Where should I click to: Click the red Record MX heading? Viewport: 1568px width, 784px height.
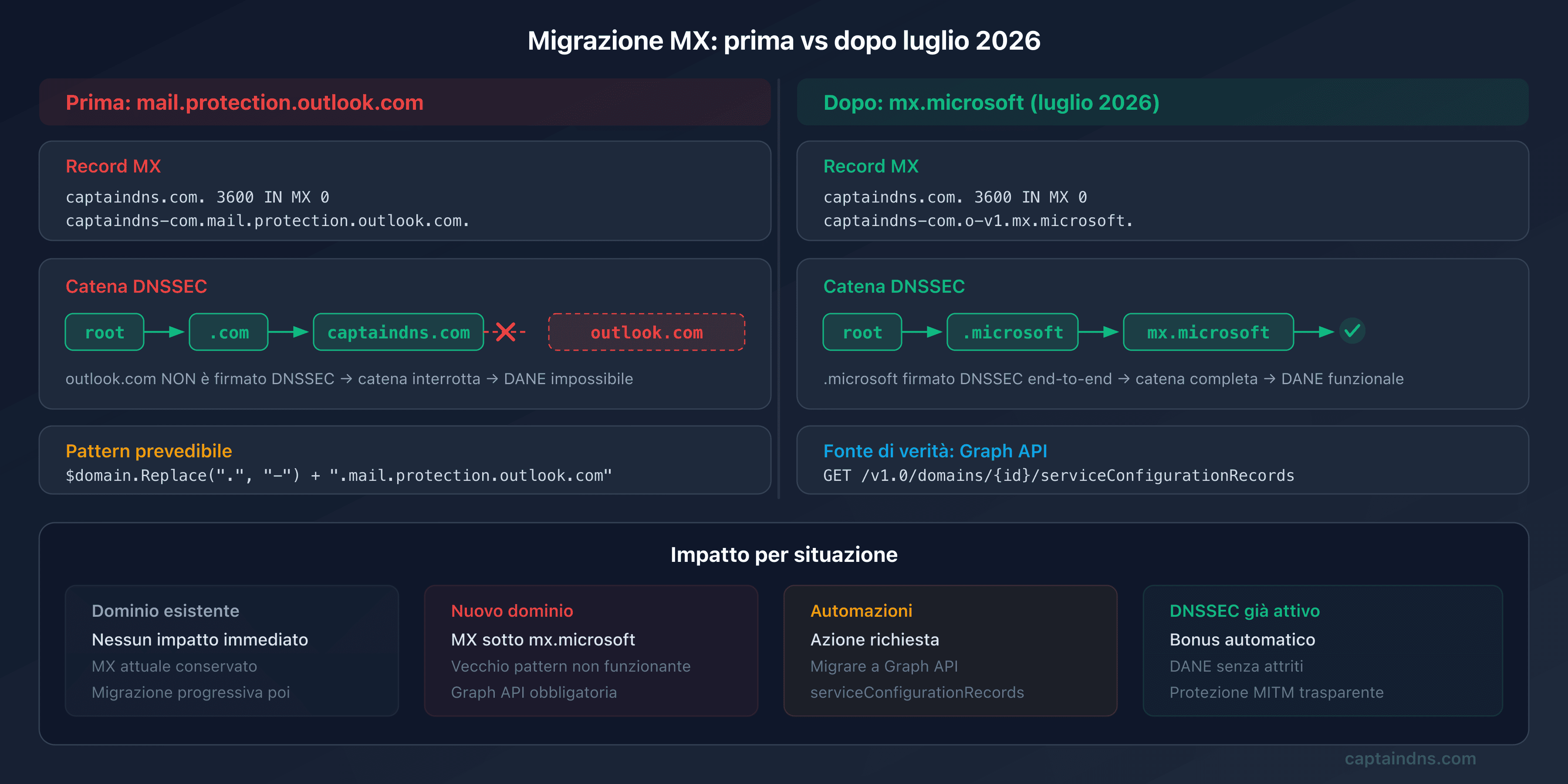[113, 166]
